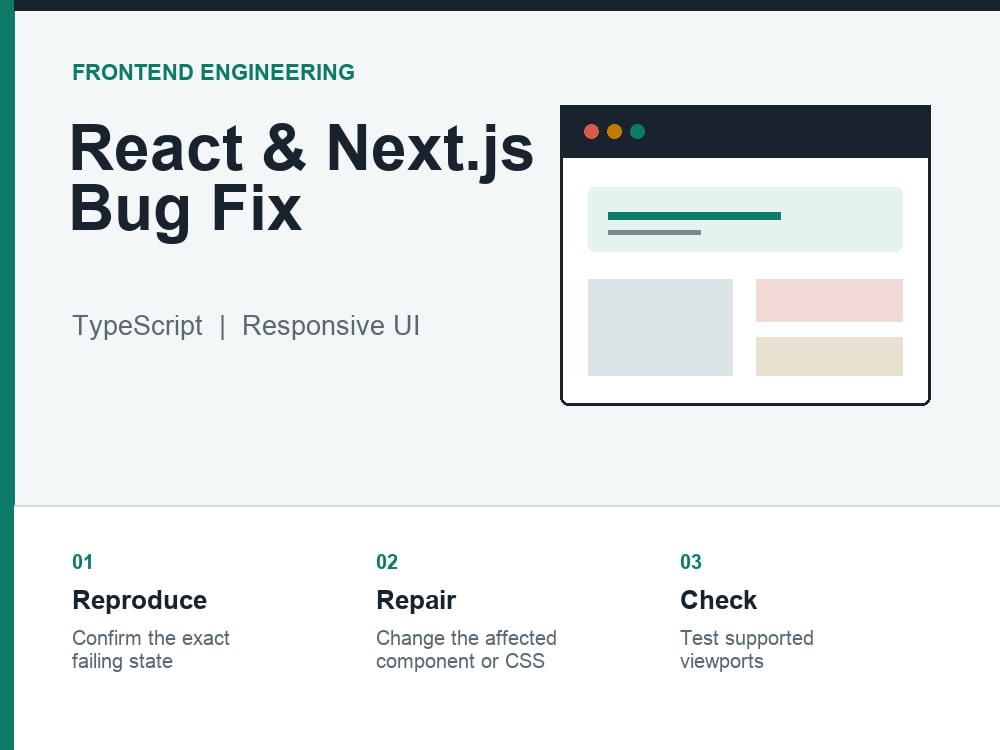The width and height of the screenshot is (1000, 750).
Task: Click the mint green banner in the mockup
Action: [745, 219]
